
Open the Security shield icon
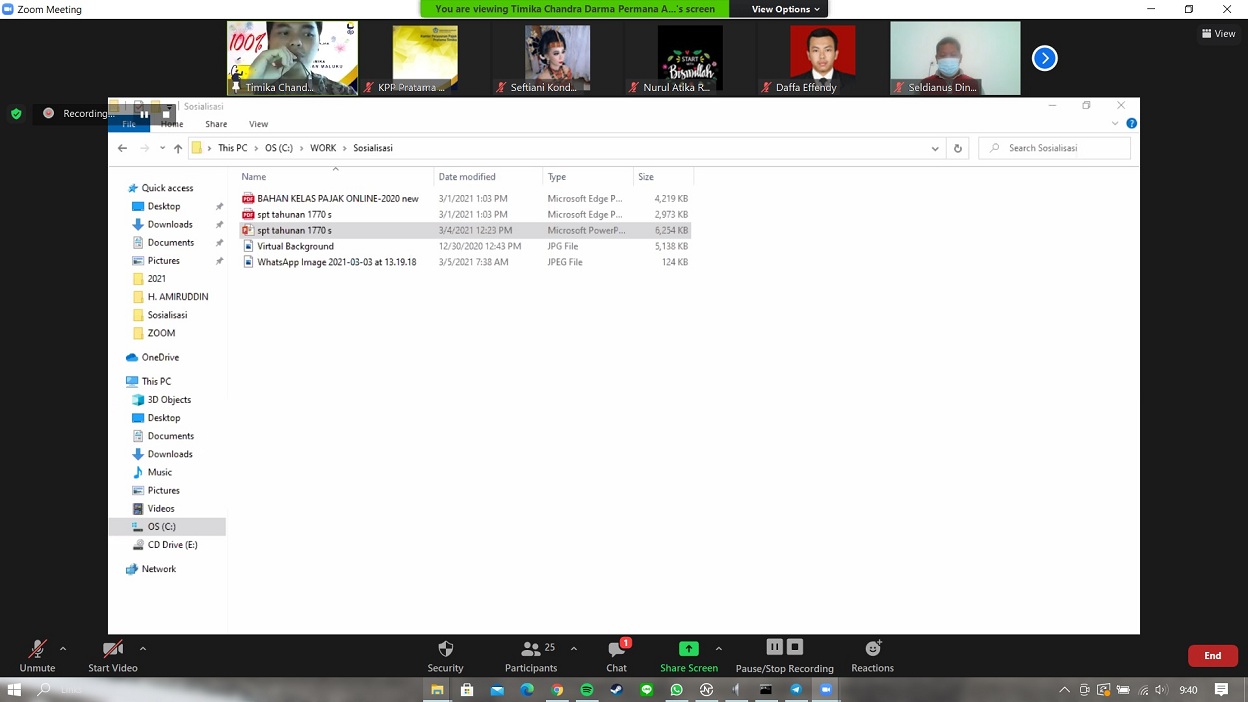click(445, 649)
